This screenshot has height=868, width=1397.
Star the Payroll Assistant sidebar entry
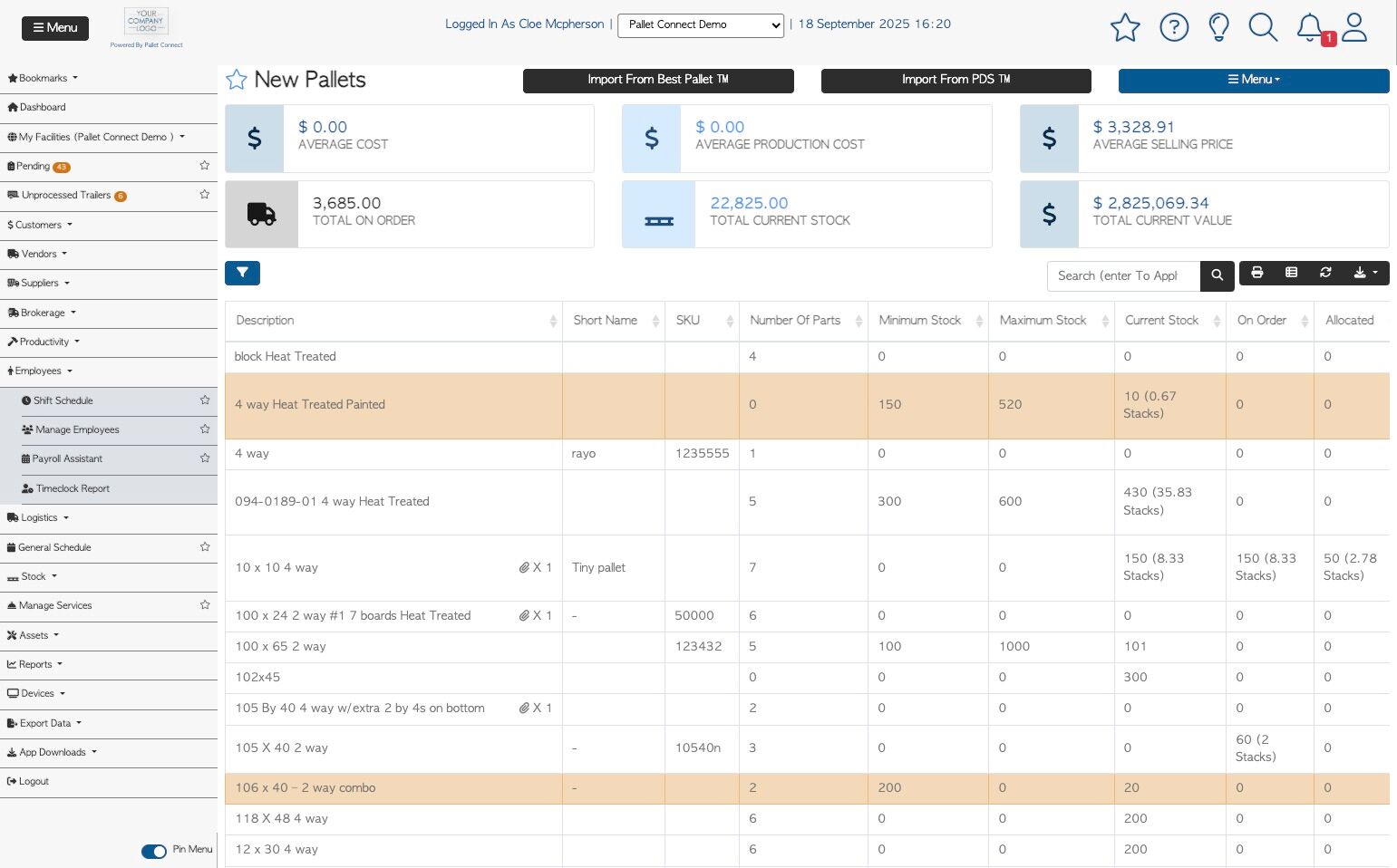point(205,458)
